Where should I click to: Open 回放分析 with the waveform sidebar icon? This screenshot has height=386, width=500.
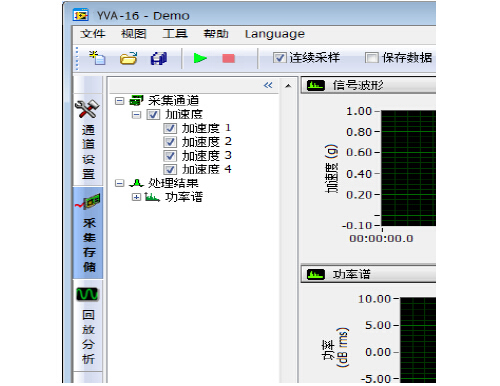click(x=87, y=294)
